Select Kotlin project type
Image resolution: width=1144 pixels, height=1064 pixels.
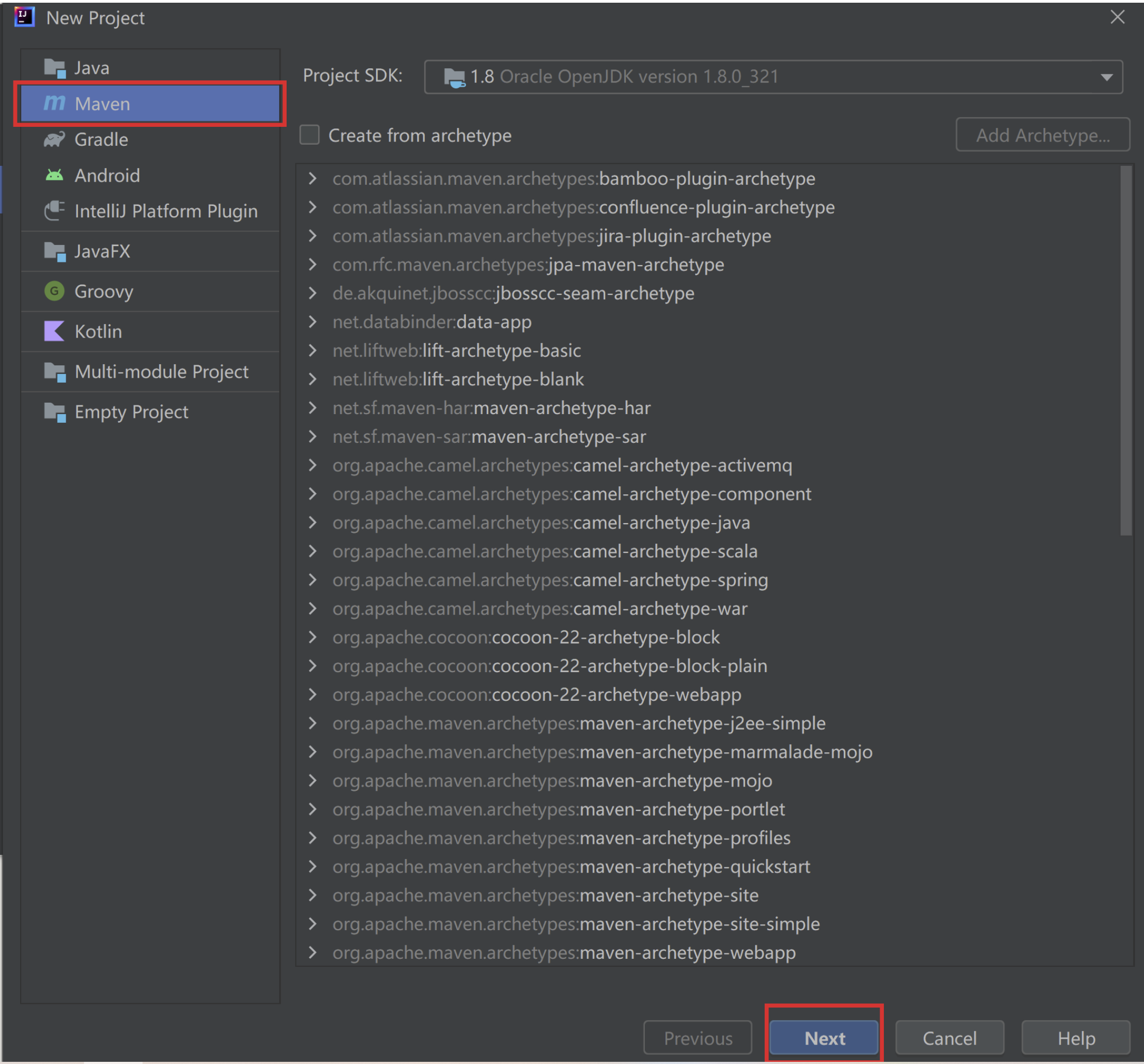pos(150,332)
